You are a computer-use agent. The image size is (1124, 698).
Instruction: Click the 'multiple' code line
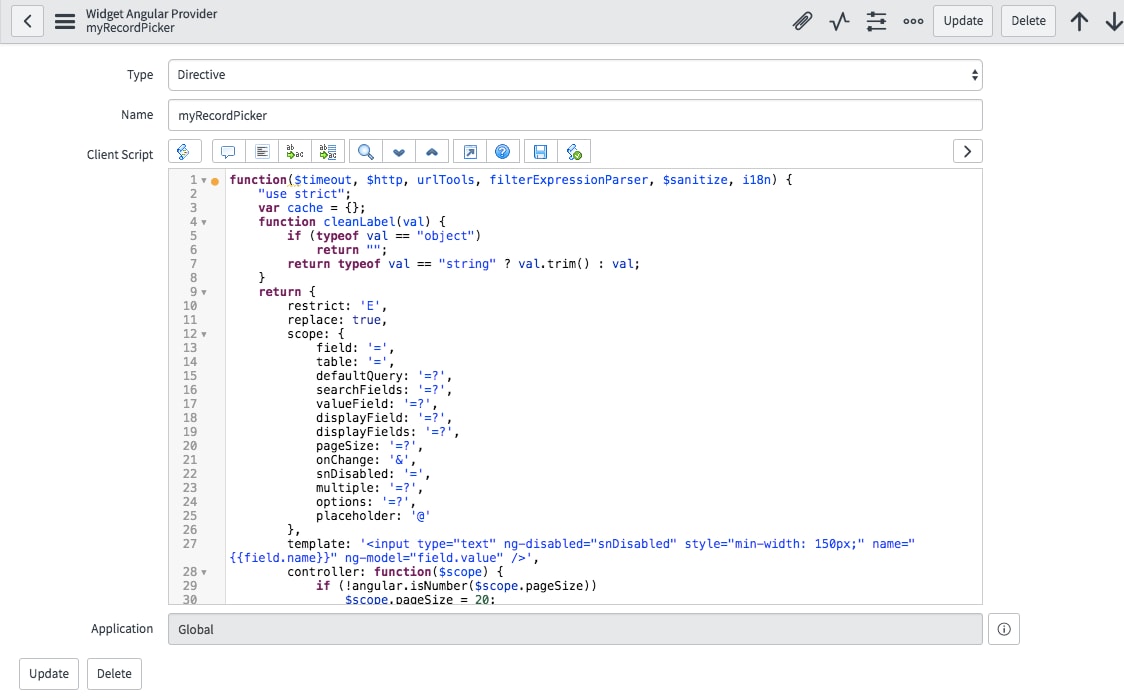369,488
